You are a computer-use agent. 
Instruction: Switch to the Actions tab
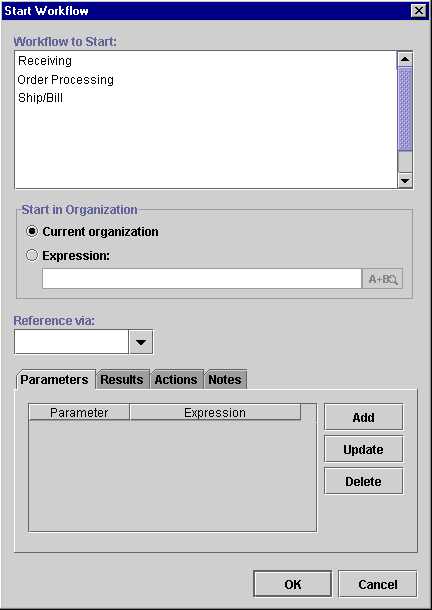176,379
